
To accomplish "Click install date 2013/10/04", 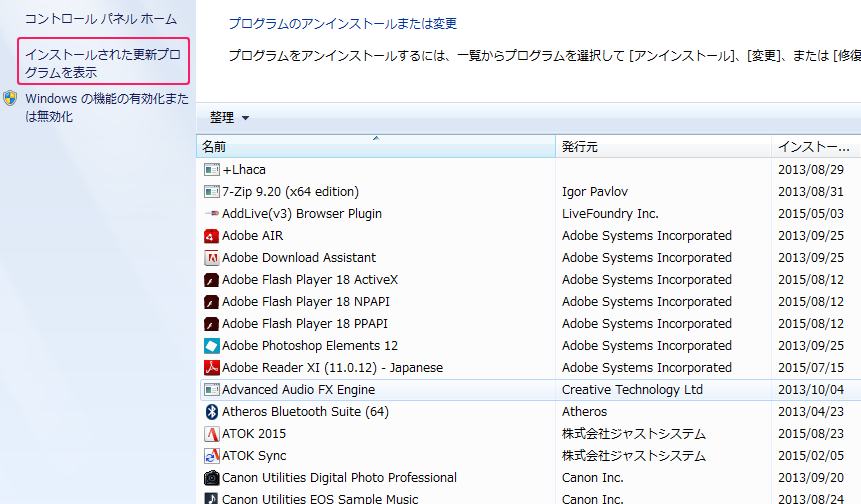I will pyautogui.click(x=811, y=390).
